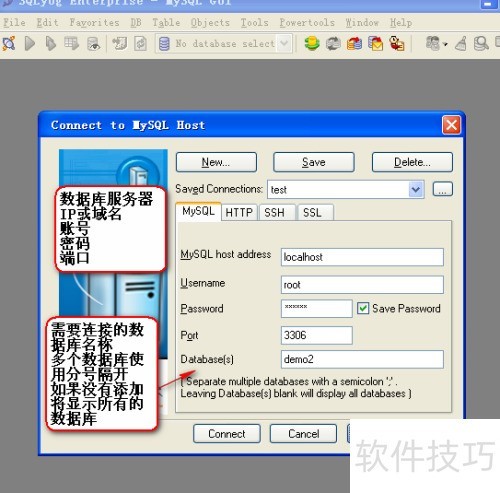Click the Delete... connection button
Image resolution: width=500 pixels, height=493 pixels.
tap(412, 162)
